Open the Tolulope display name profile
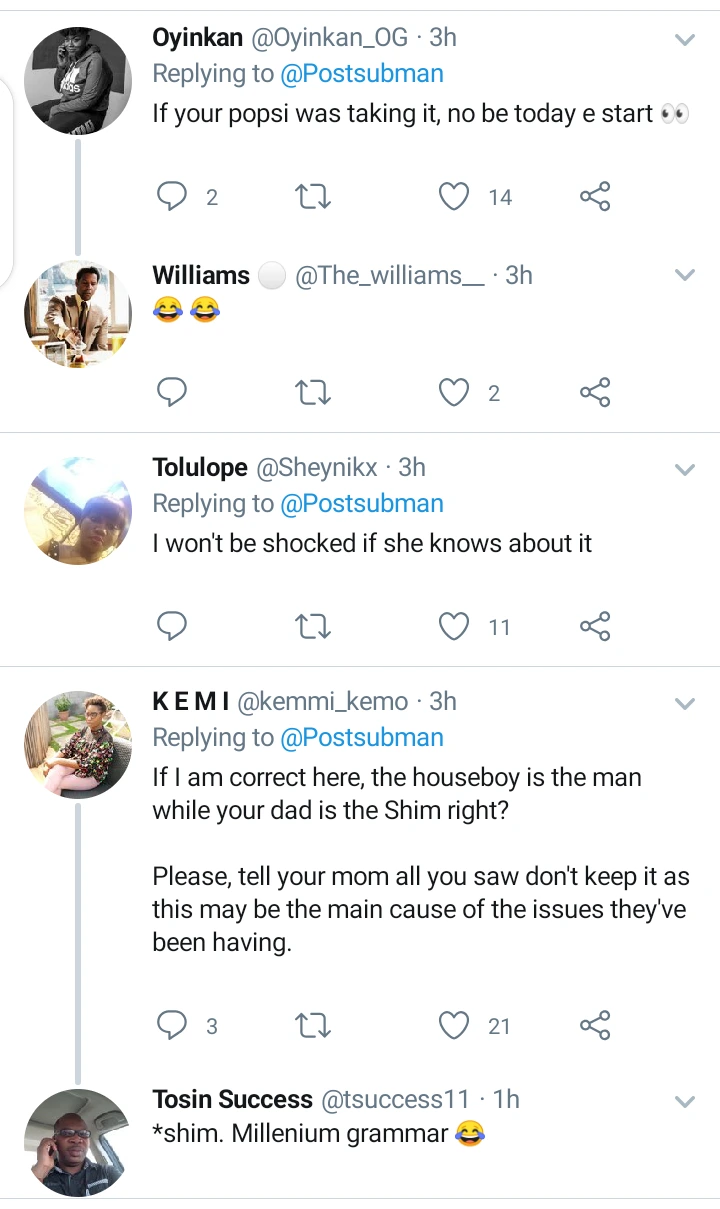Screen dimensions: 720x1209 point(200,467)
